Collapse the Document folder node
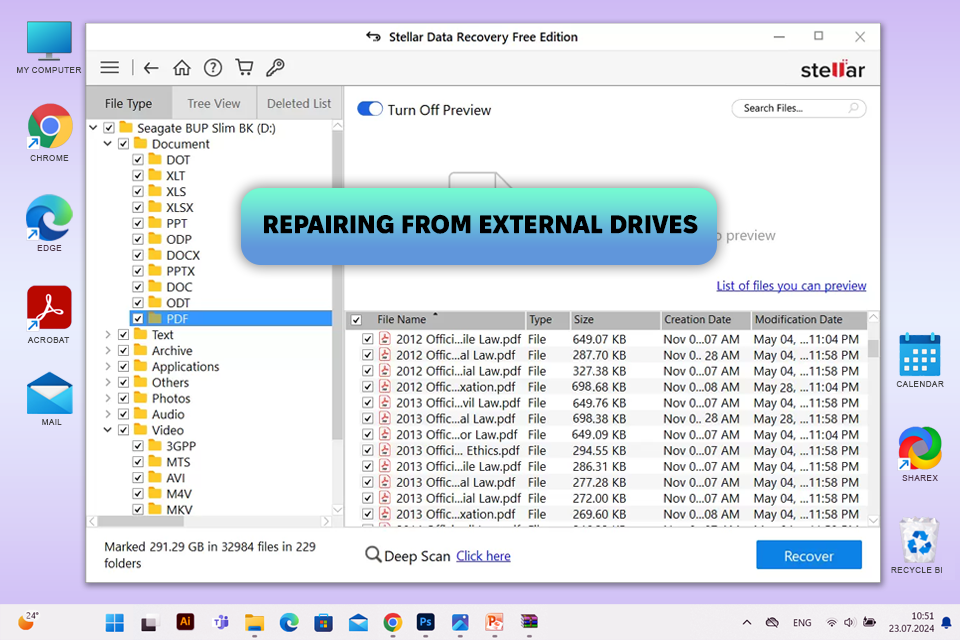Viewport: 960px width, 640px height. [x=108, y=144]
